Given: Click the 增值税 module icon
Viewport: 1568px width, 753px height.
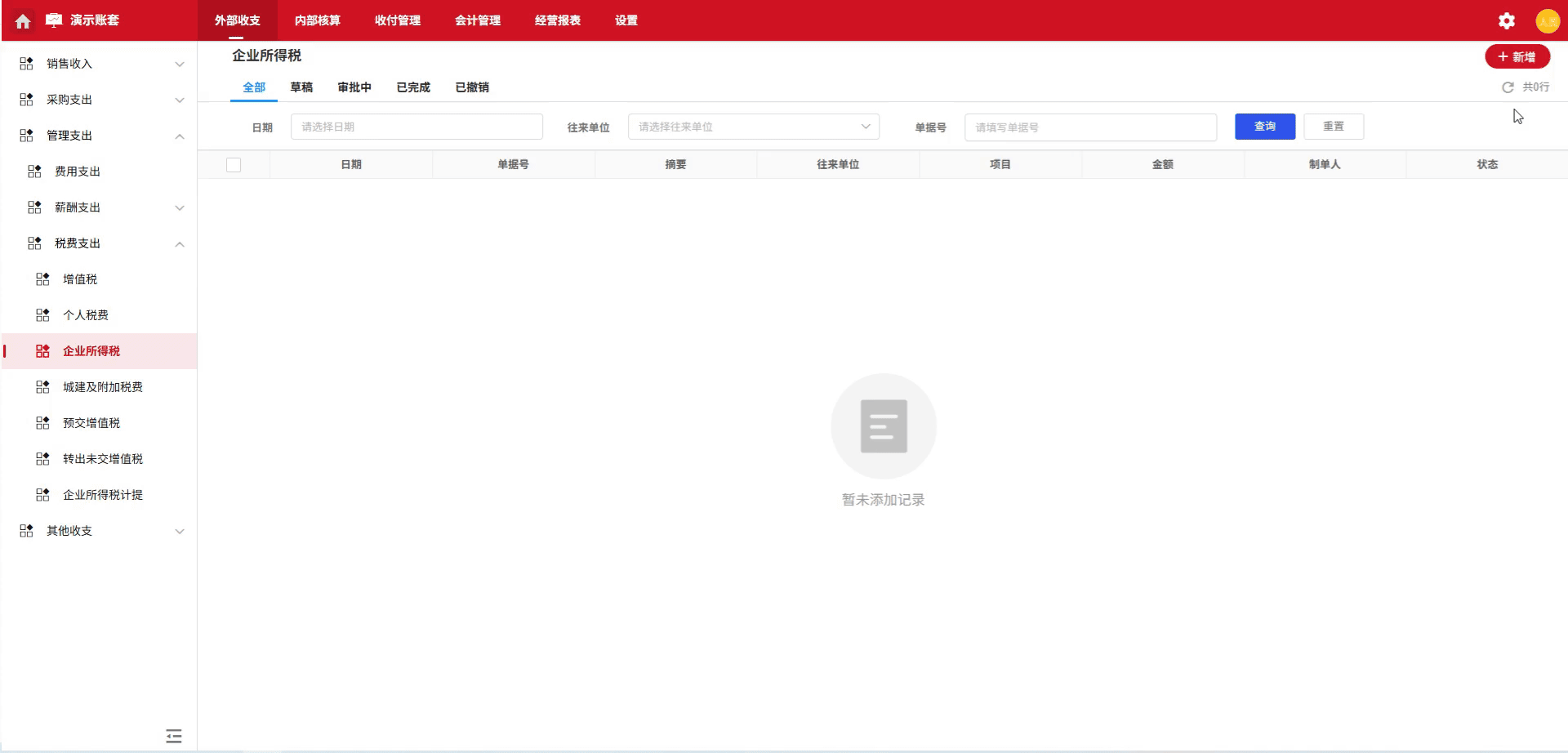Looking at the screenshot, I should coord(42,278).
